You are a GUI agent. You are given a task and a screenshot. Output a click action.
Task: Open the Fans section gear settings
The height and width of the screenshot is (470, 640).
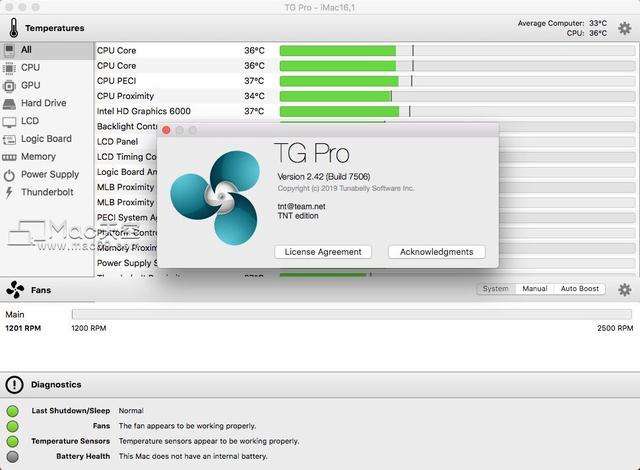[x=624, y=290]
